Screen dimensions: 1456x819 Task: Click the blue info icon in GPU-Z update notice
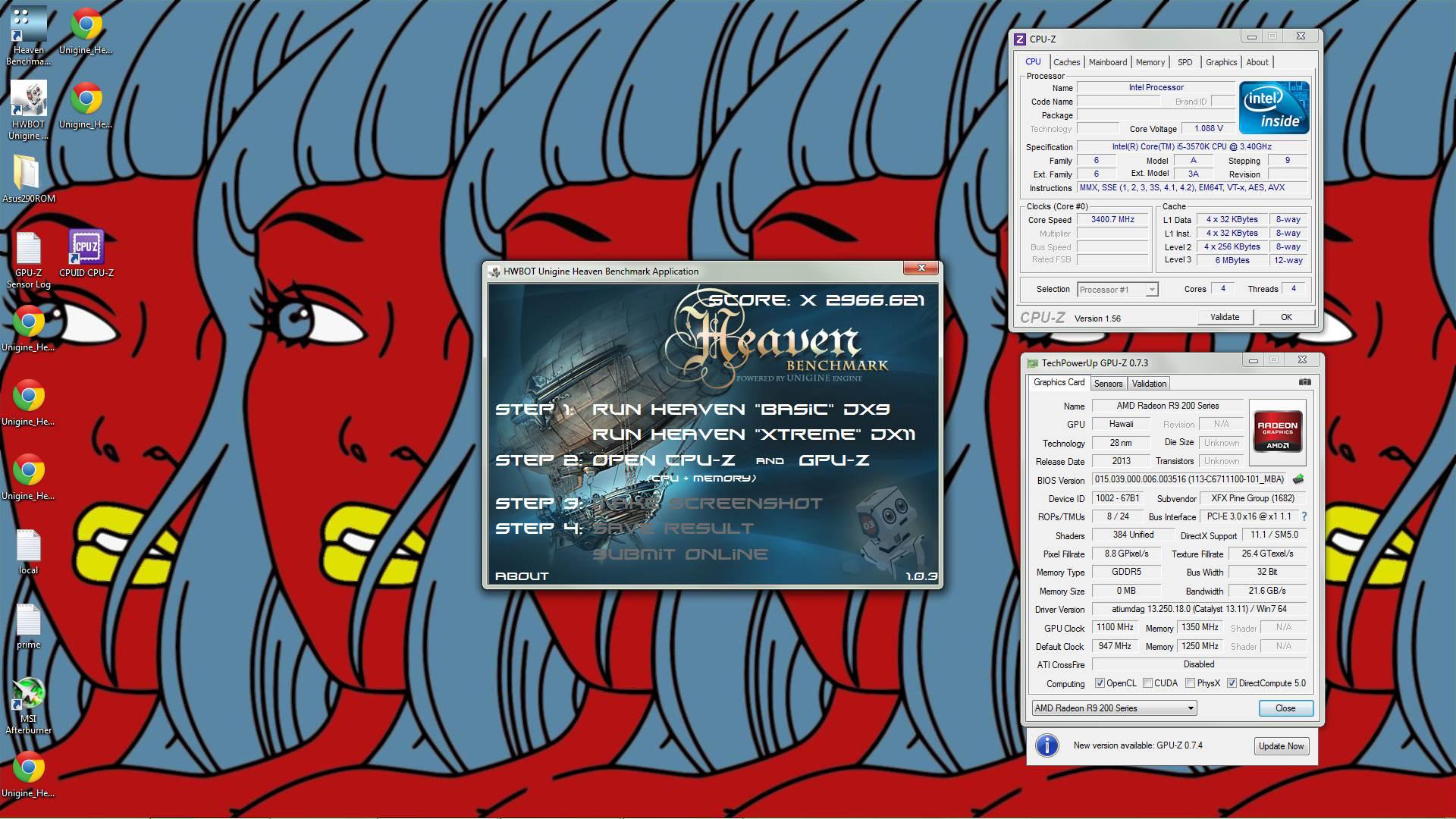pos(1047,745)
